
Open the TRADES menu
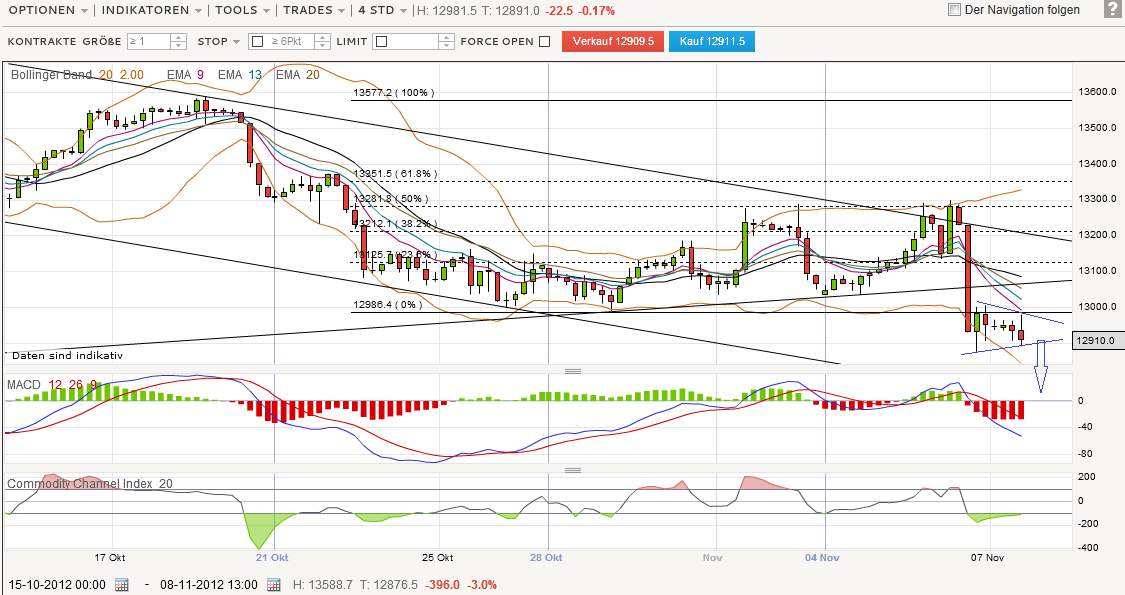(314, 10)
